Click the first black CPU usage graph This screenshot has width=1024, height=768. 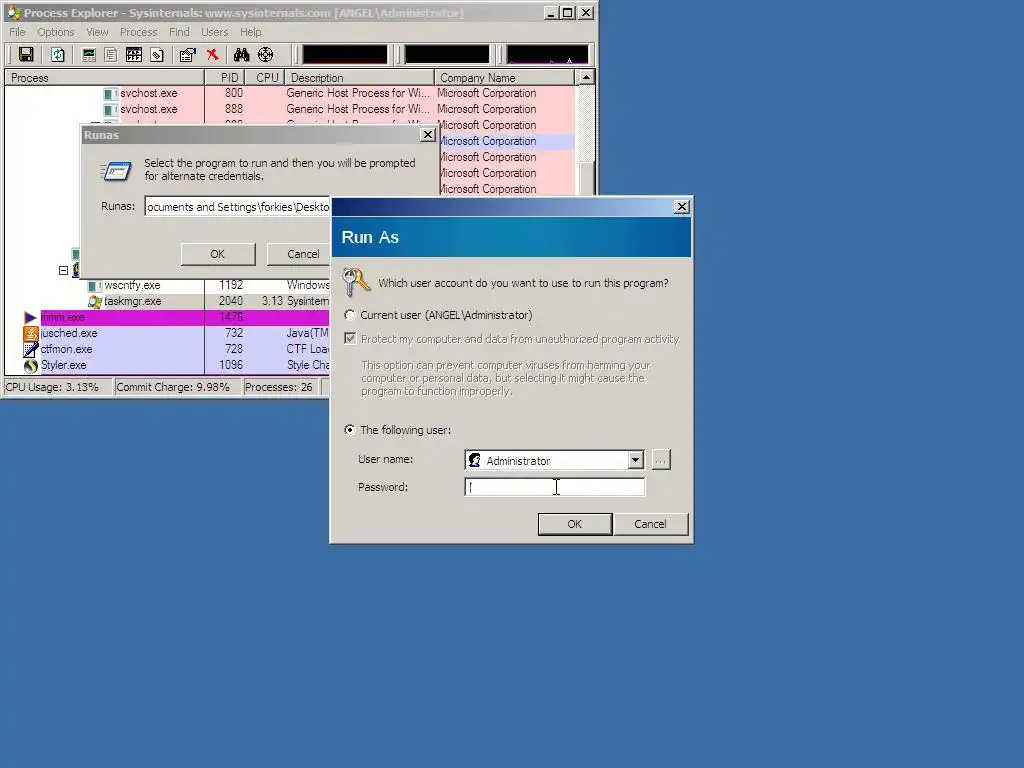tap(344, 55)
